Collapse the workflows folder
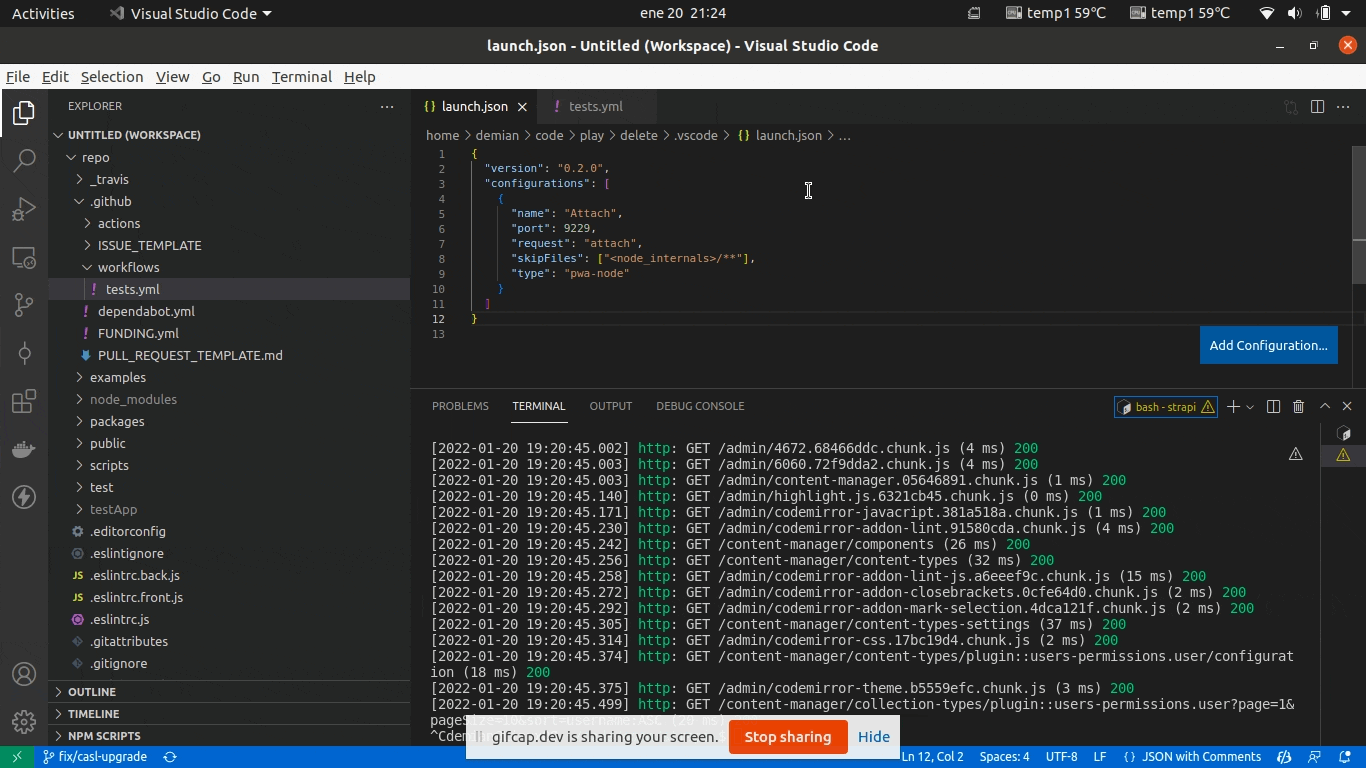Viewport: 1366px width, 768px height. (128, 267)
